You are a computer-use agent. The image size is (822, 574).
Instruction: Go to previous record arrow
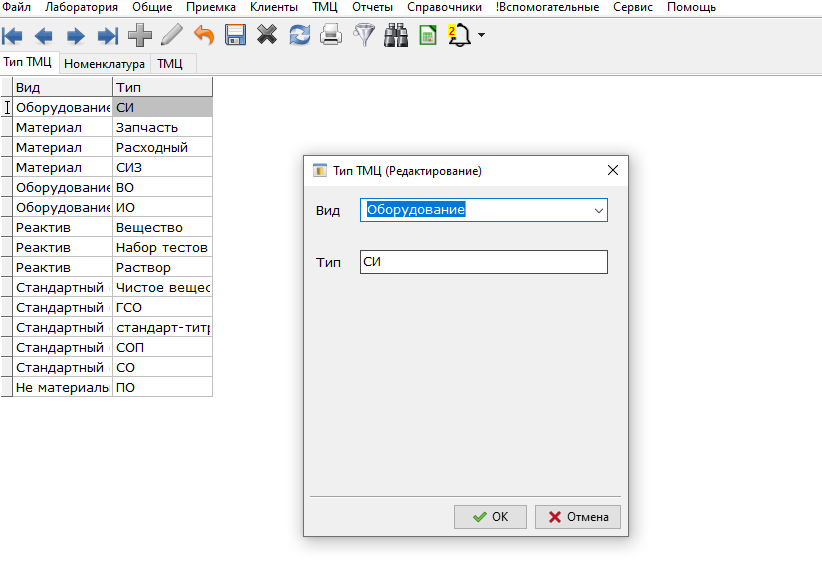[x=44, y=36]
